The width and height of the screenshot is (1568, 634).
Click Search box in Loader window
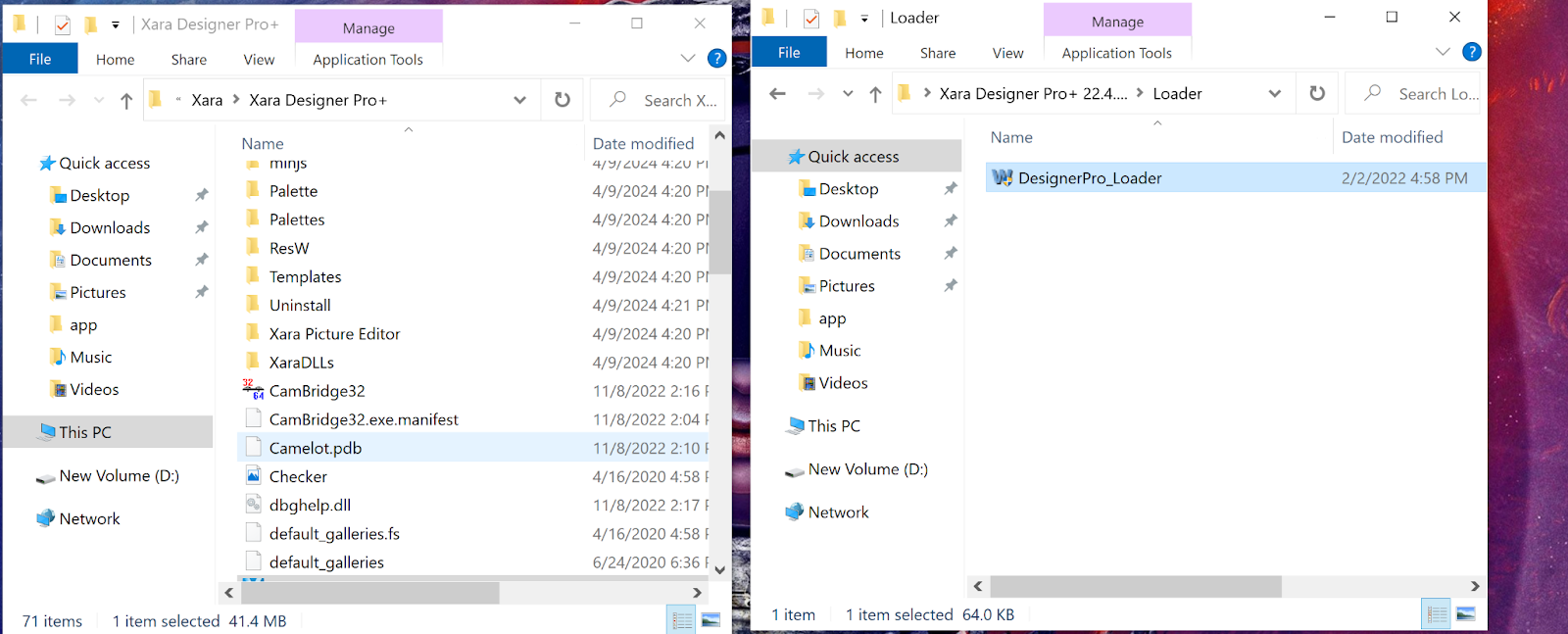pos(1412,93)
